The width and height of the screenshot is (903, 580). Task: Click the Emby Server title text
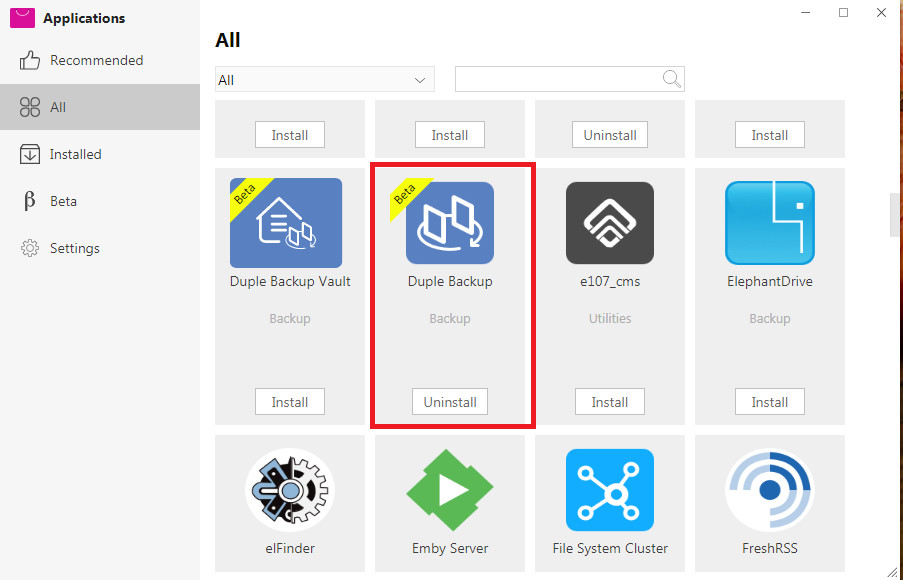[450, 548]
